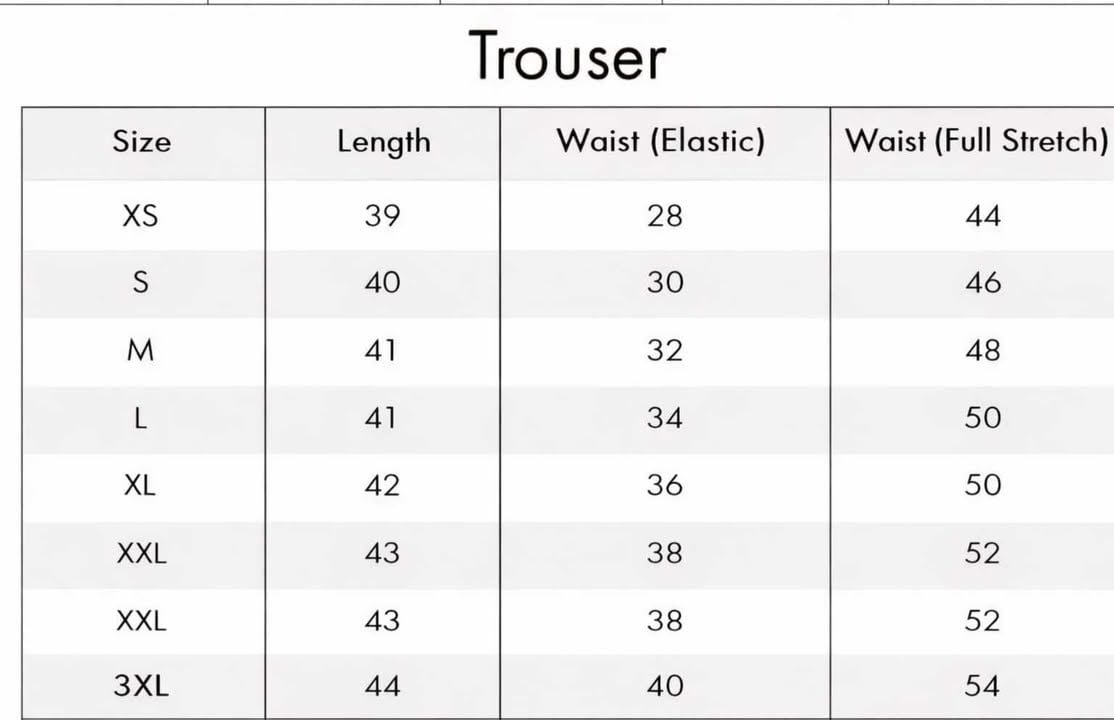1114x720 pixels.
Task: Select the Size column header
Action: (x=141, y=141)
